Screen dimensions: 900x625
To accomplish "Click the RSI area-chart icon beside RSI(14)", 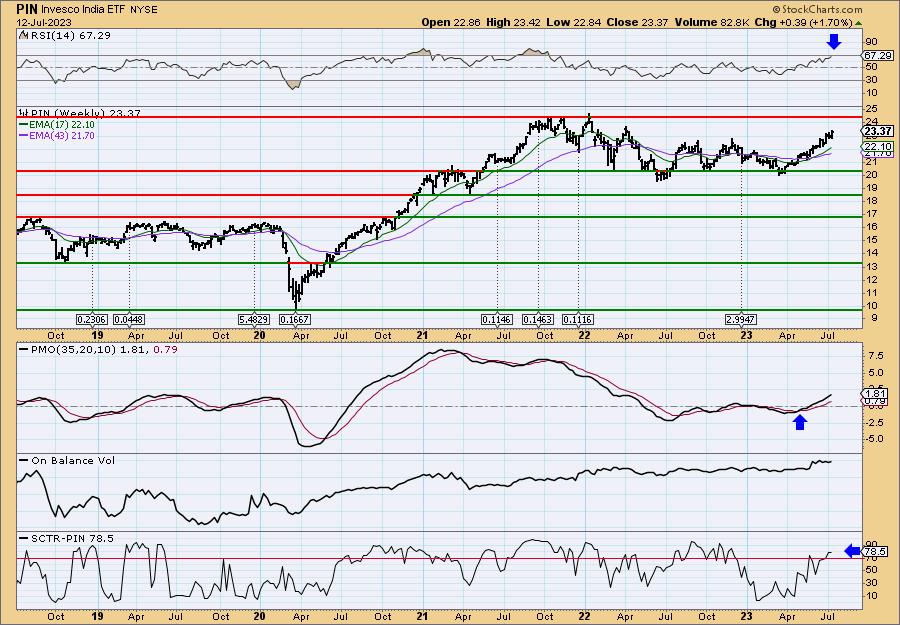I will [x=23, y=36].
